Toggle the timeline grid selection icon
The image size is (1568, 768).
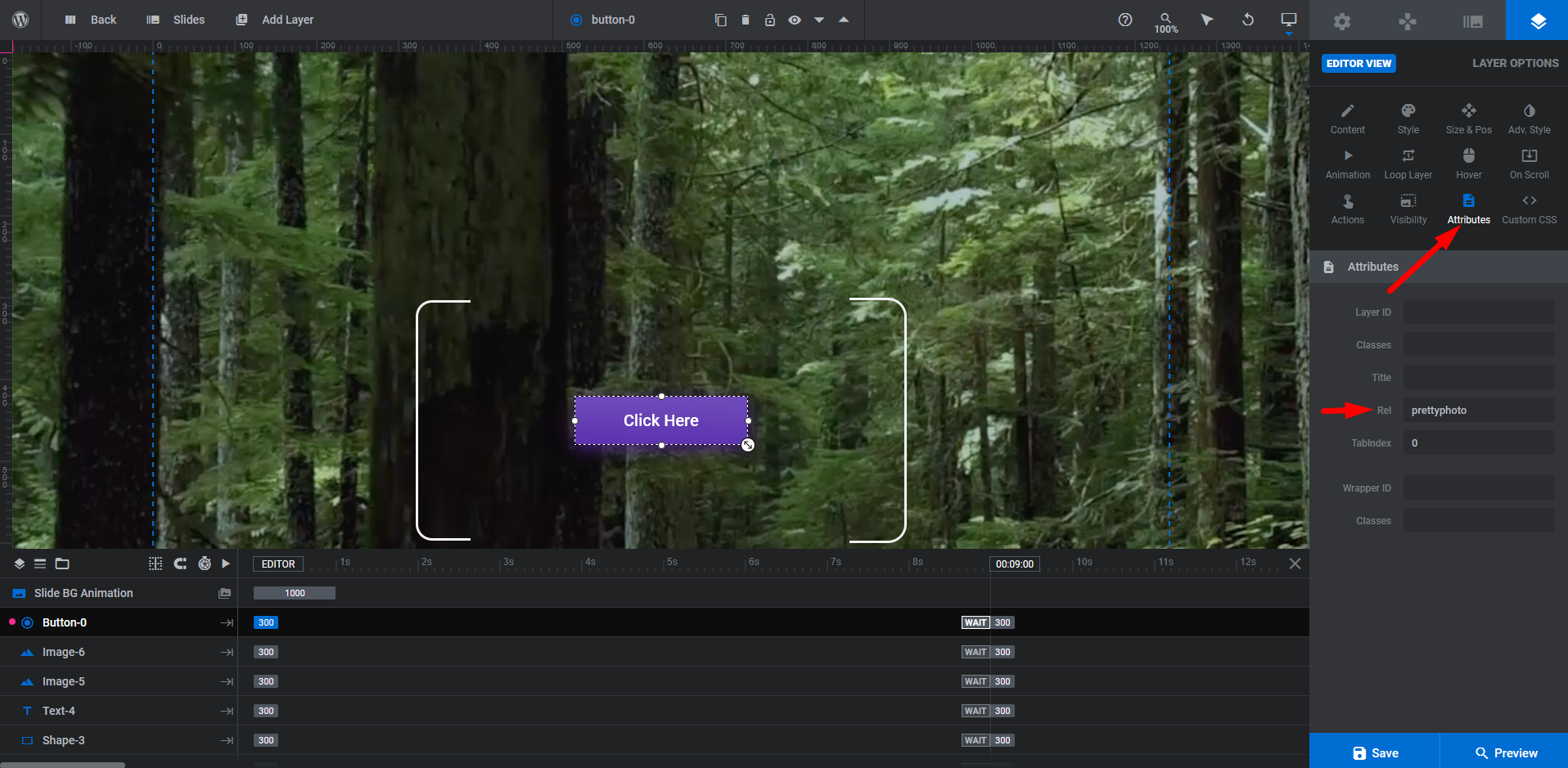pos(155,564)
